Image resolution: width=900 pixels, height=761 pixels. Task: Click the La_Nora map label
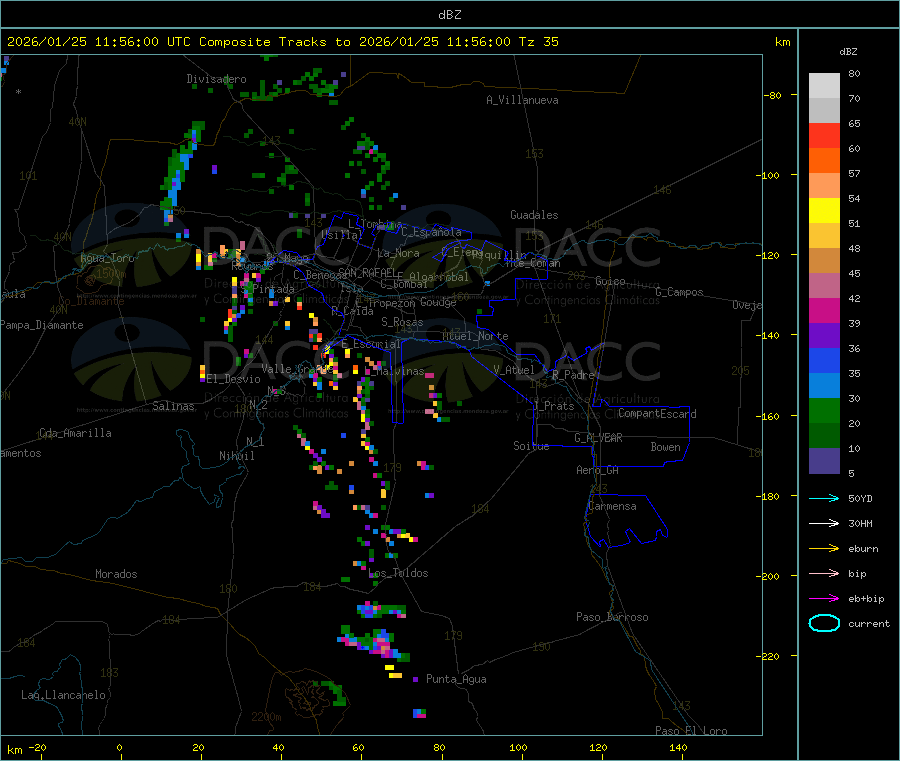click(x=398, y=253)
